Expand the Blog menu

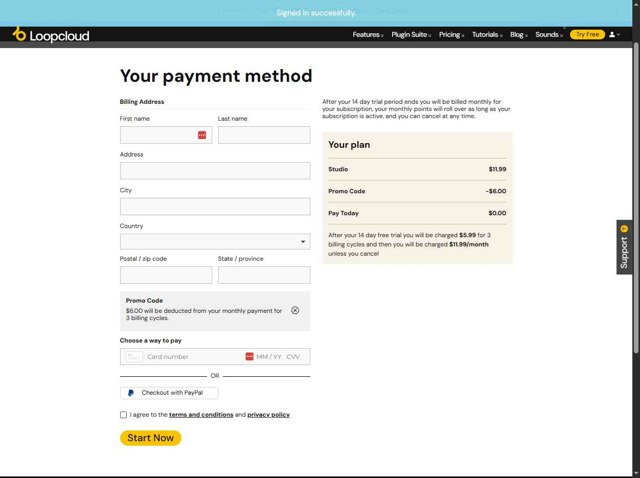coord(519,35)
